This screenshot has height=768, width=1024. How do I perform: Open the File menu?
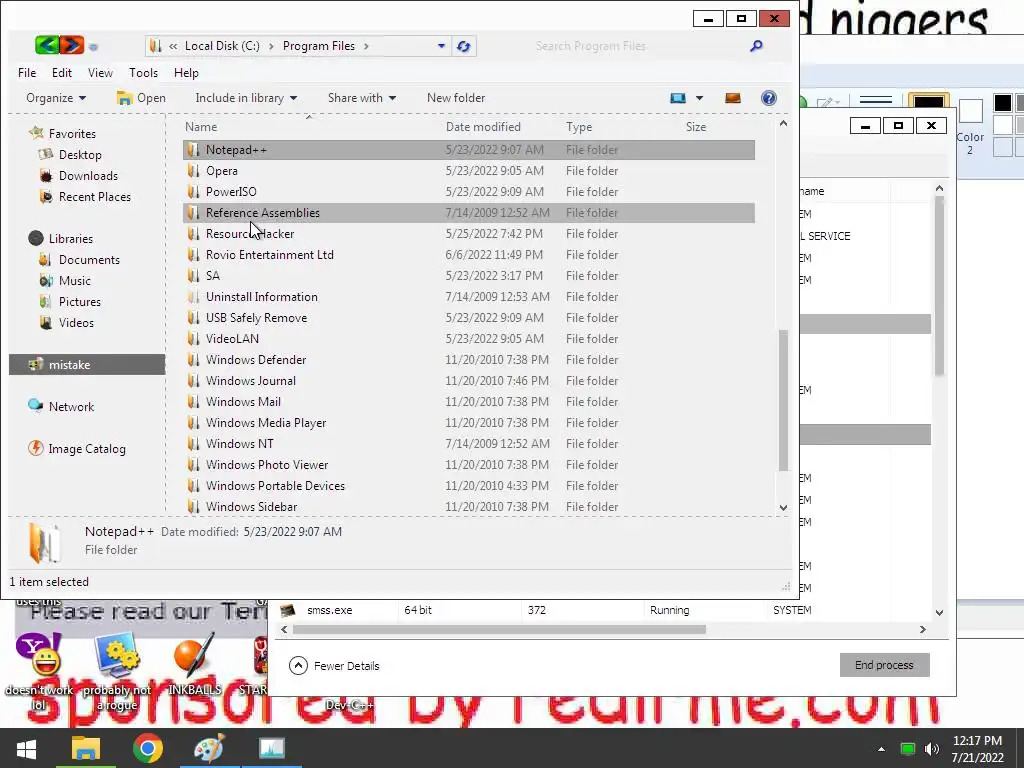27,72
